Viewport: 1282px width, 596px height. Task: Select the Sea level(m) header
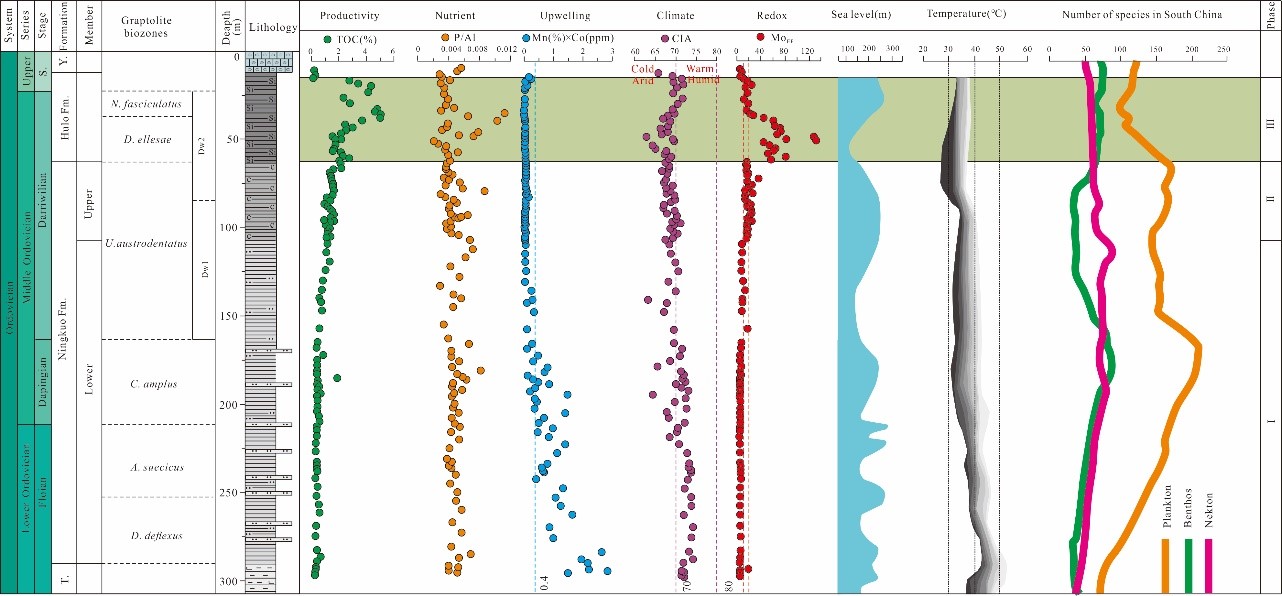861,16
